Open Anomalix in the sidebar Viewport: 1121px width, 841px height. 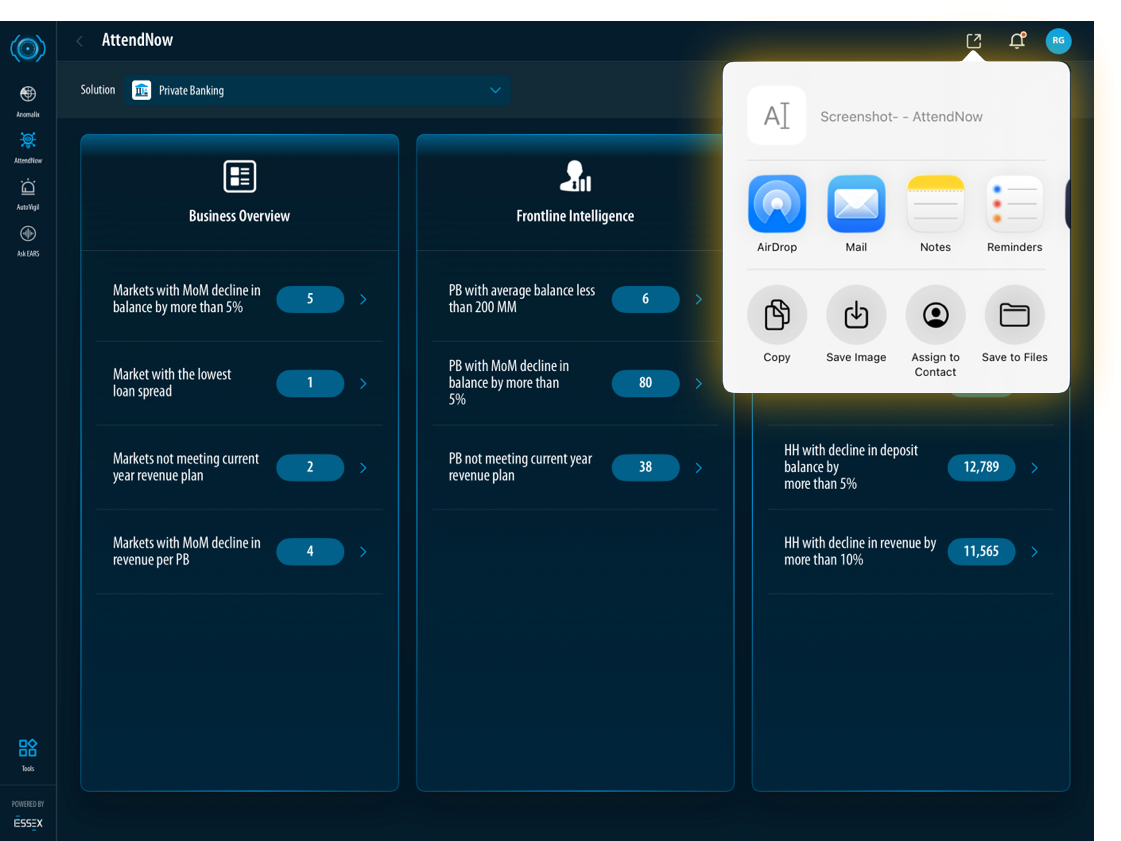click(28, 96)
